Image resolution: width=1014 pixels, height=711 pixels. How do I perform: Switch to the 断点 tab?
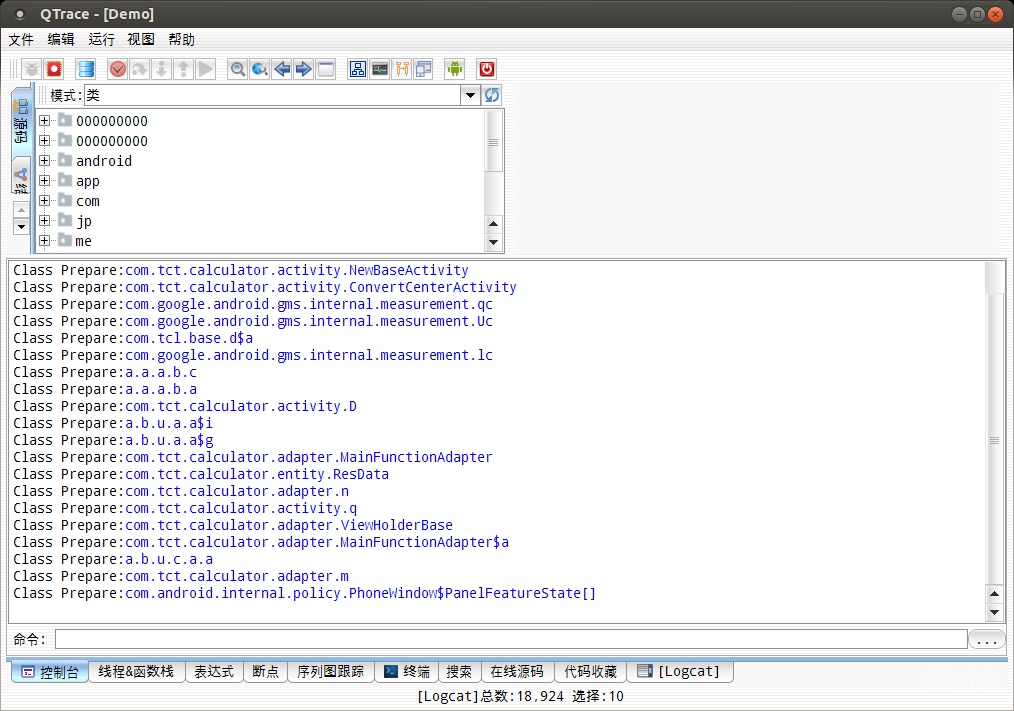click(265, 672)
